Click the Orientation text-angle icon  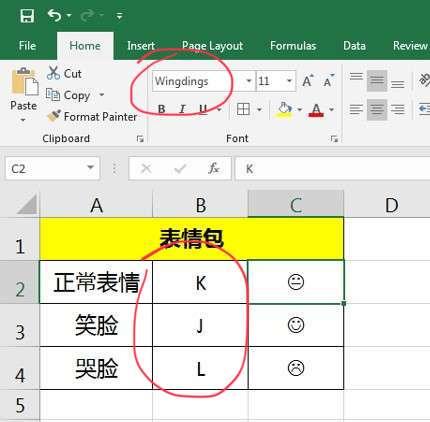(424, 80)
